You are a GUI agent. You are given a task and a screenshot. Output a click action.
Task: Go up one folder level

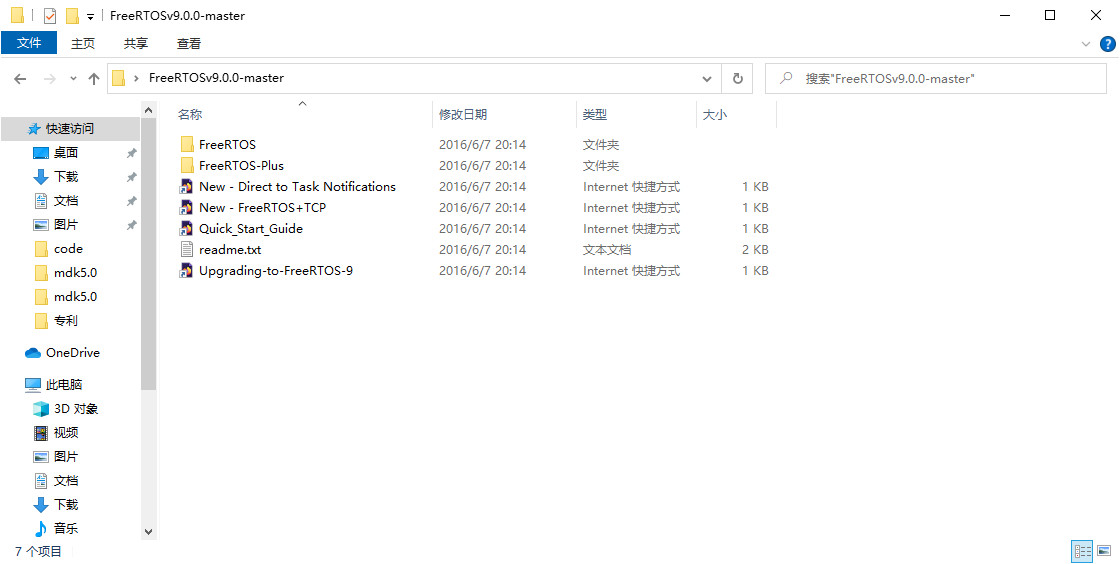pos(94,79)
